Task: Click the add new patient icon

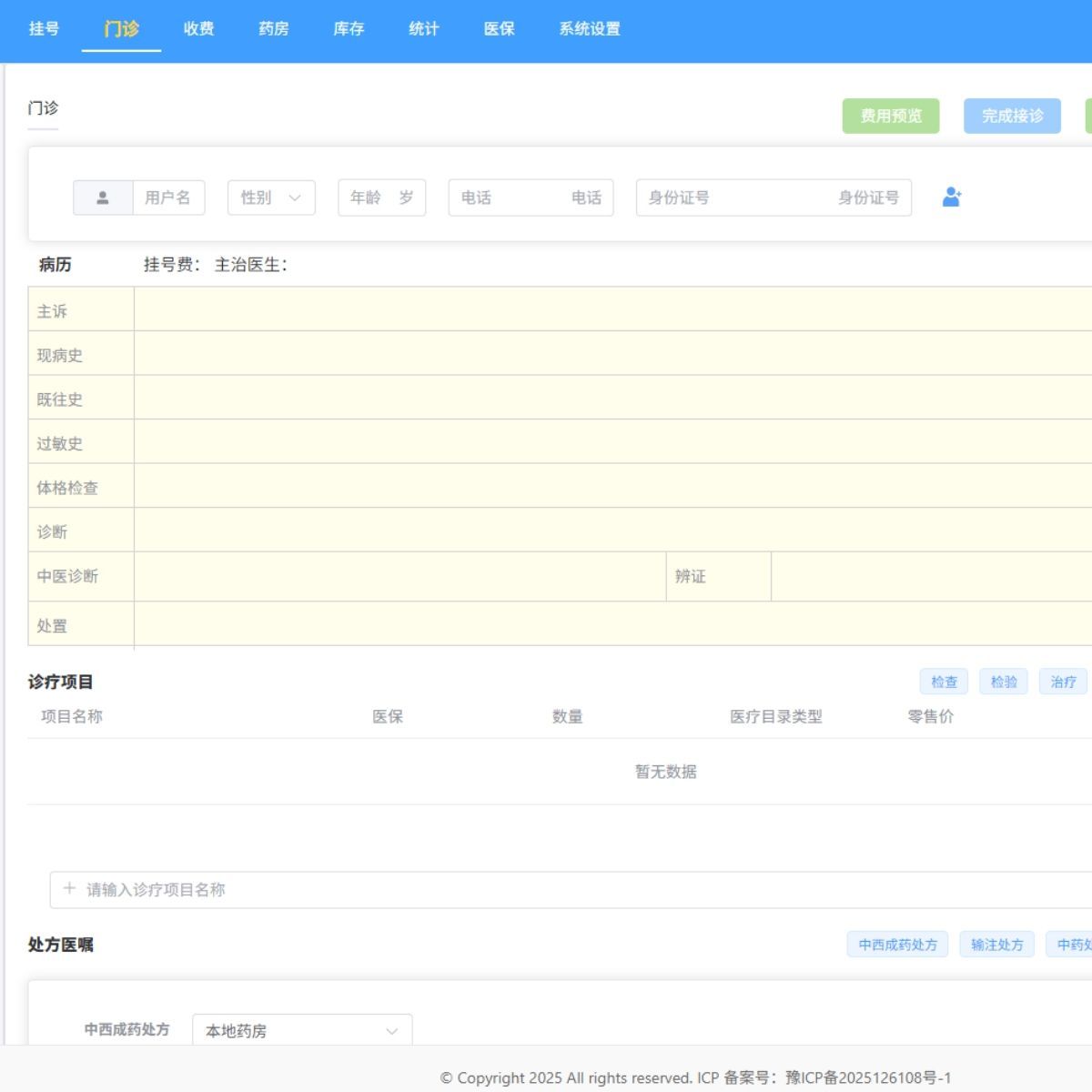Action: tap(952, 197)
